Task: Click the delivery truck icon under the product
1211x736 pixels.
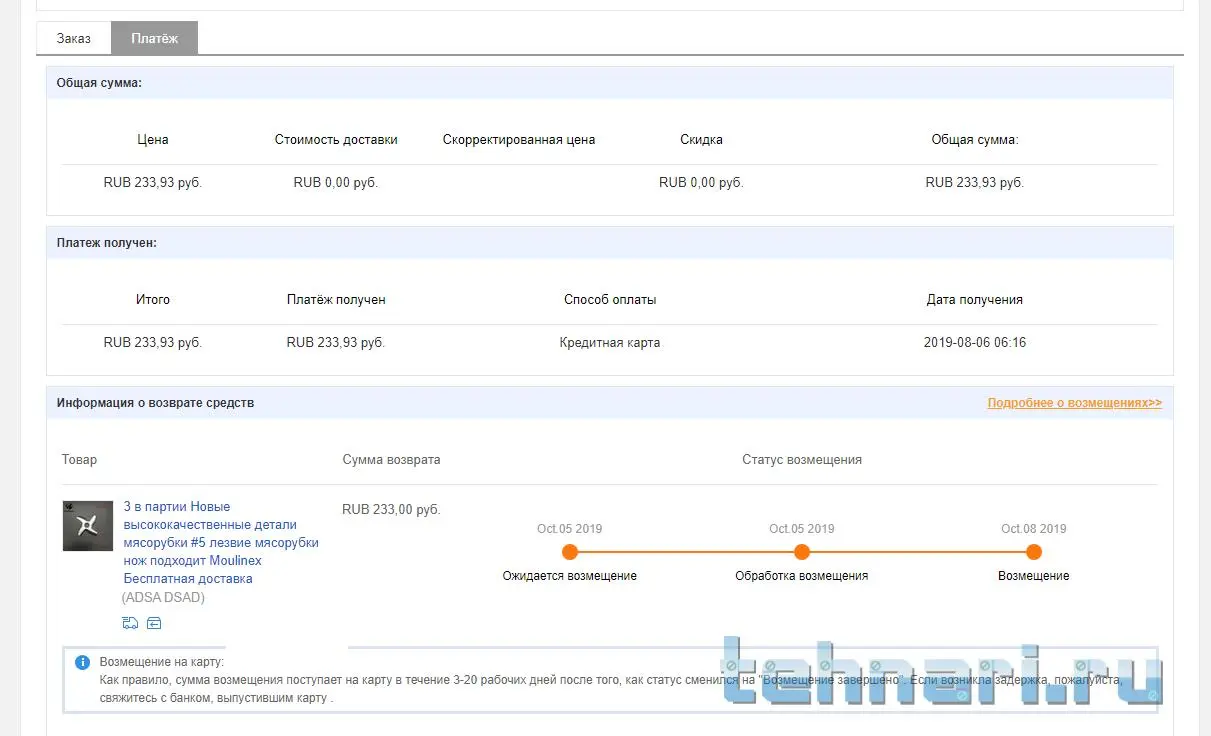Action: click(130, 623)
